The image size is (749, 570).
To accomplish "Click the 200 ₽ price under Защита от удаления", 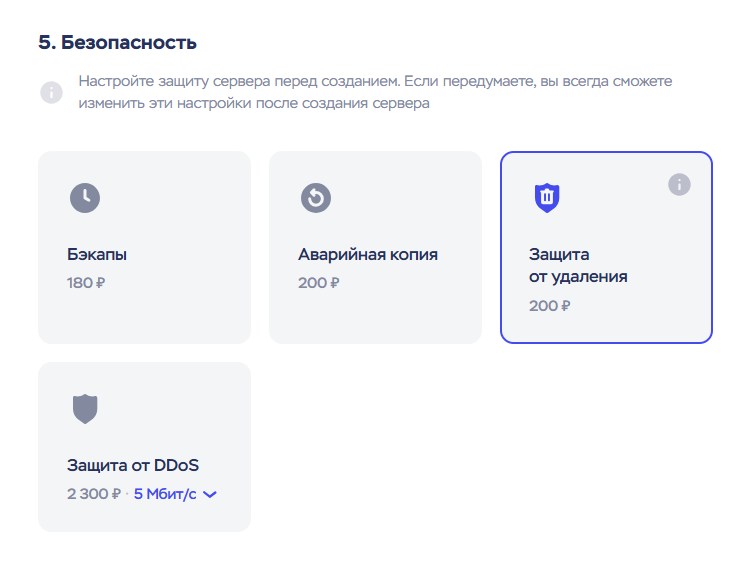I will pos(549,306).
